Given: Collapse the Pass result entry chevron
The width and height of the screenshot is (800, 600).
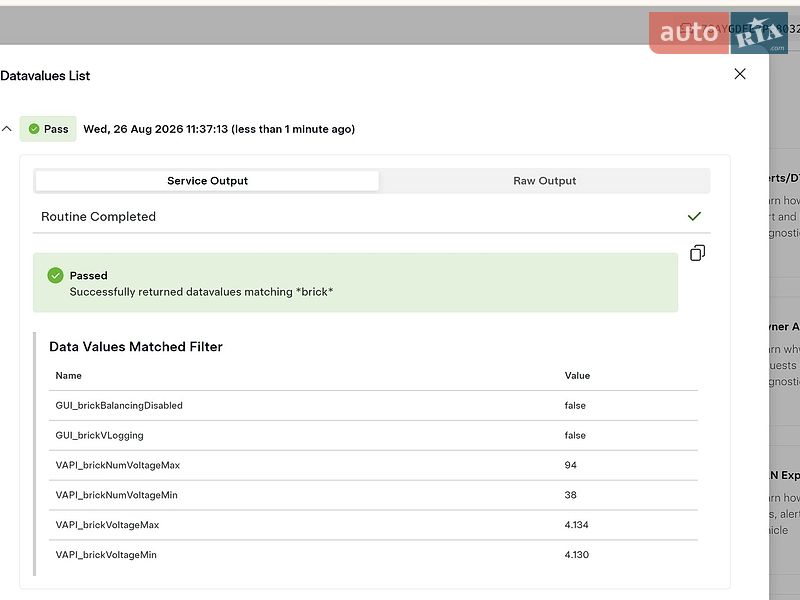Looking at the screenshot, I should tap(7, 129).
